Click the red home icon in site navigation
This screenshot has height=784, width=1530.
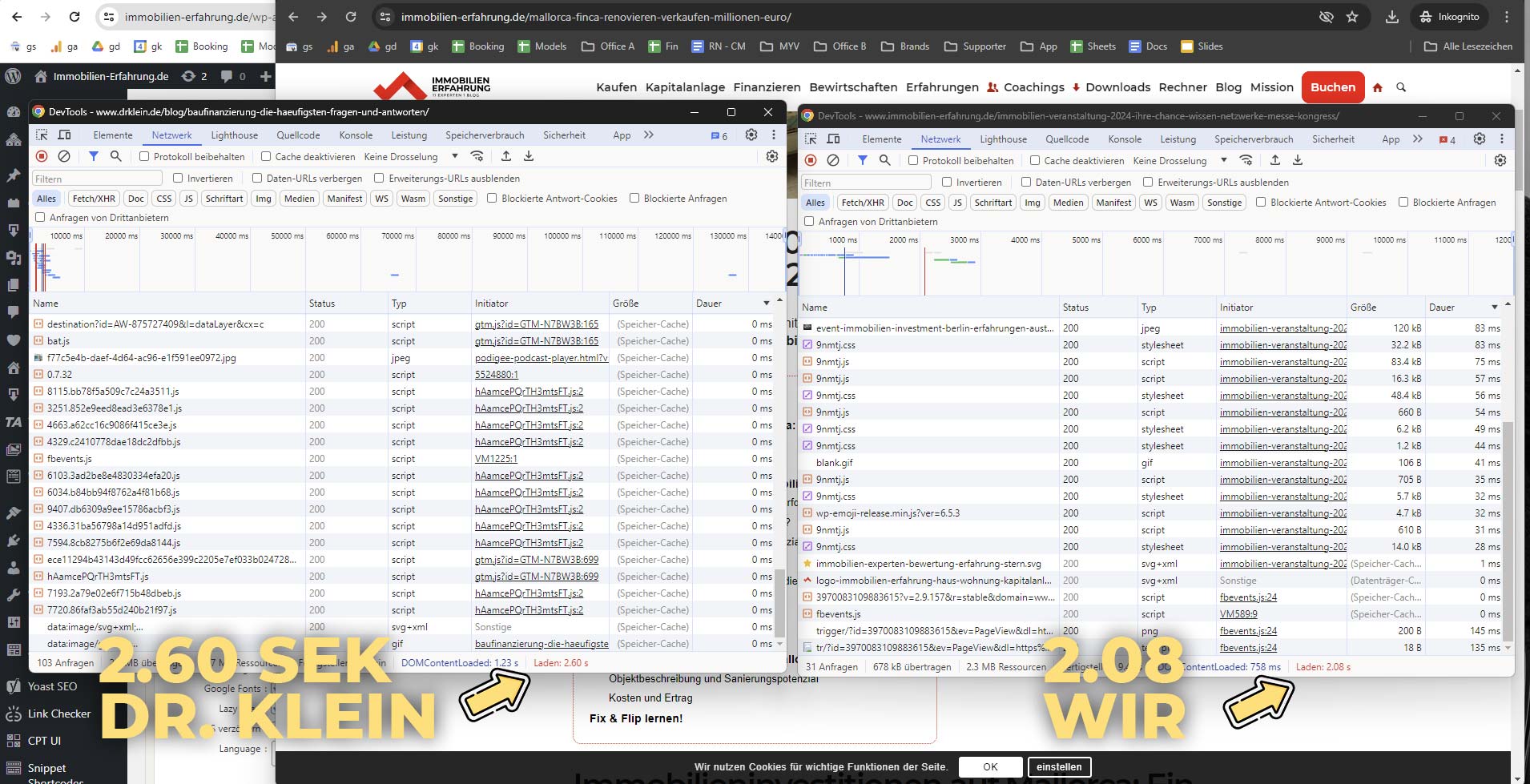click(1378, 87)
